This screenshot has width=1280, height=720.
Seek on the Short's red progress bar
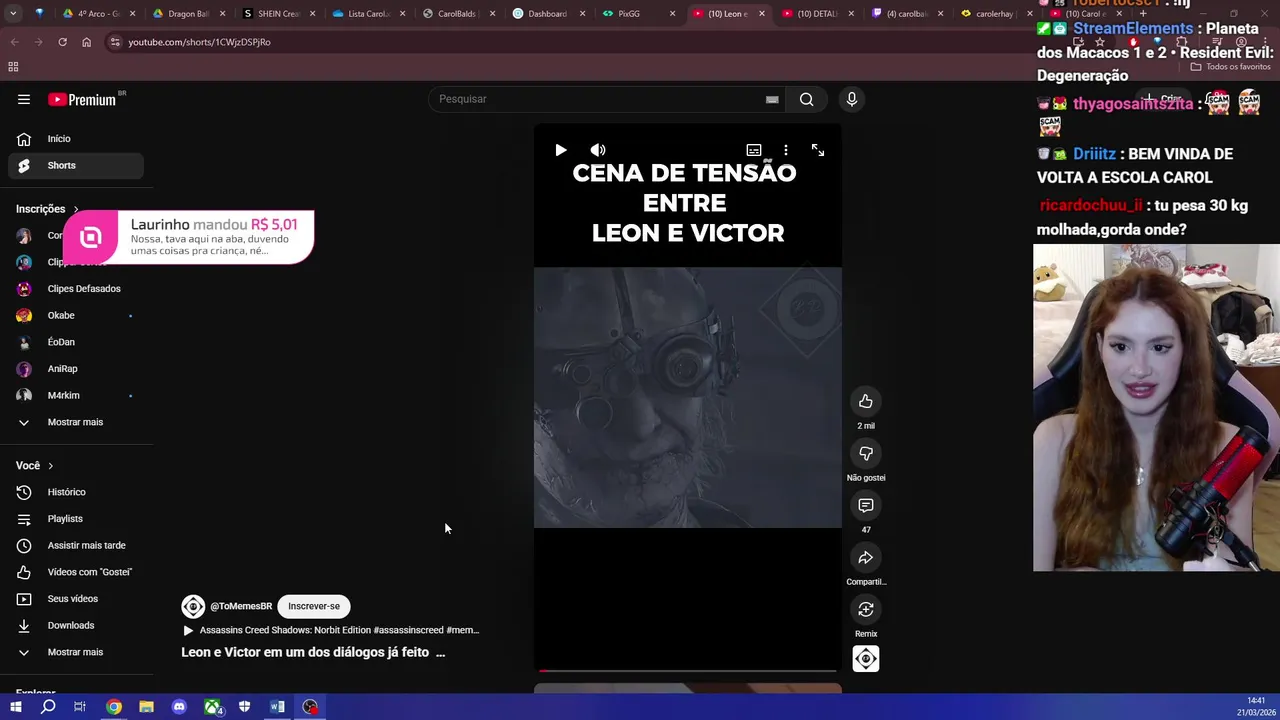click(x=688, y=671)
